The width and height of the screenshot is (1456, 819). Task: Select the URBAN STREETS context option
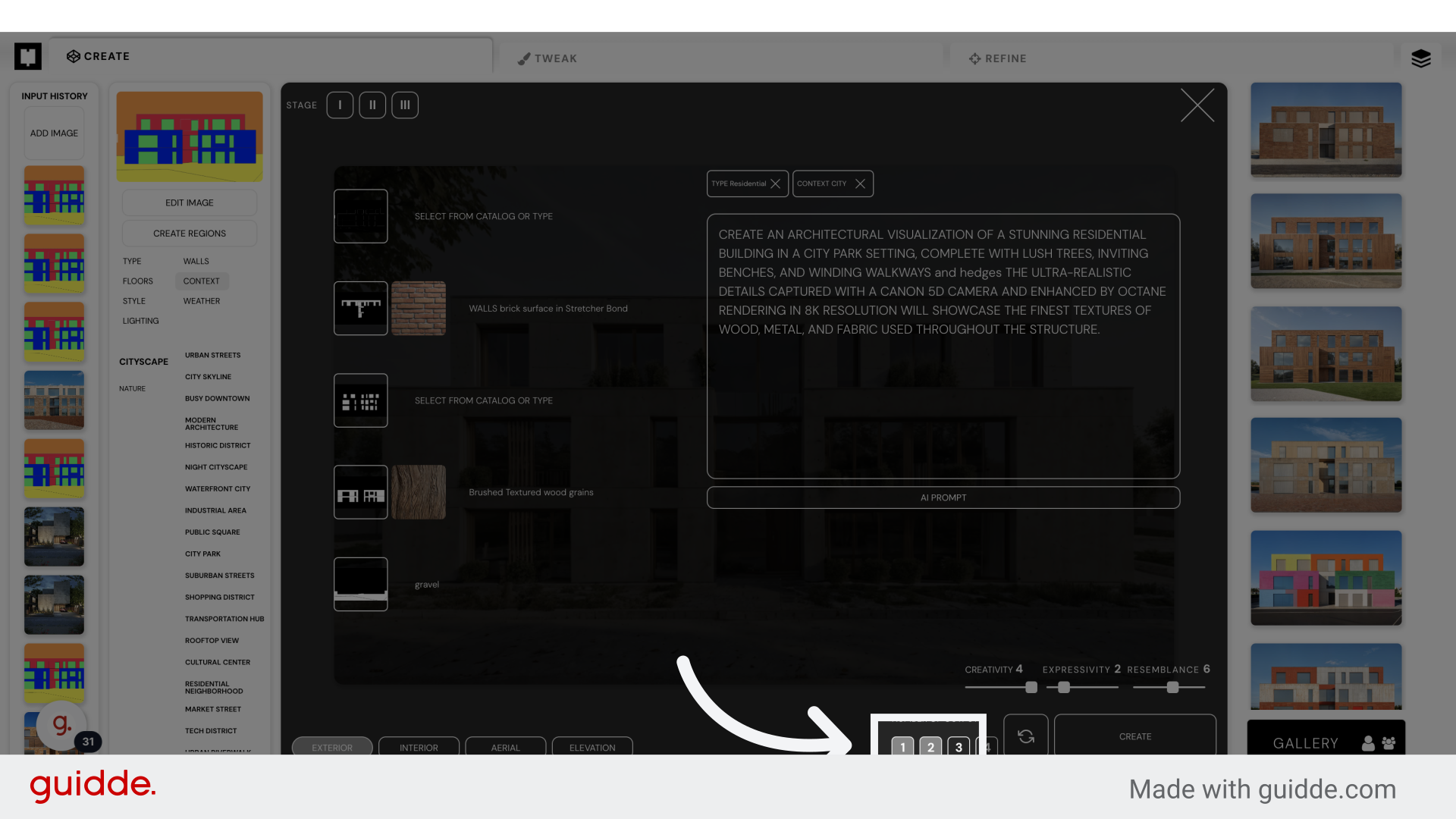[212, 355]
